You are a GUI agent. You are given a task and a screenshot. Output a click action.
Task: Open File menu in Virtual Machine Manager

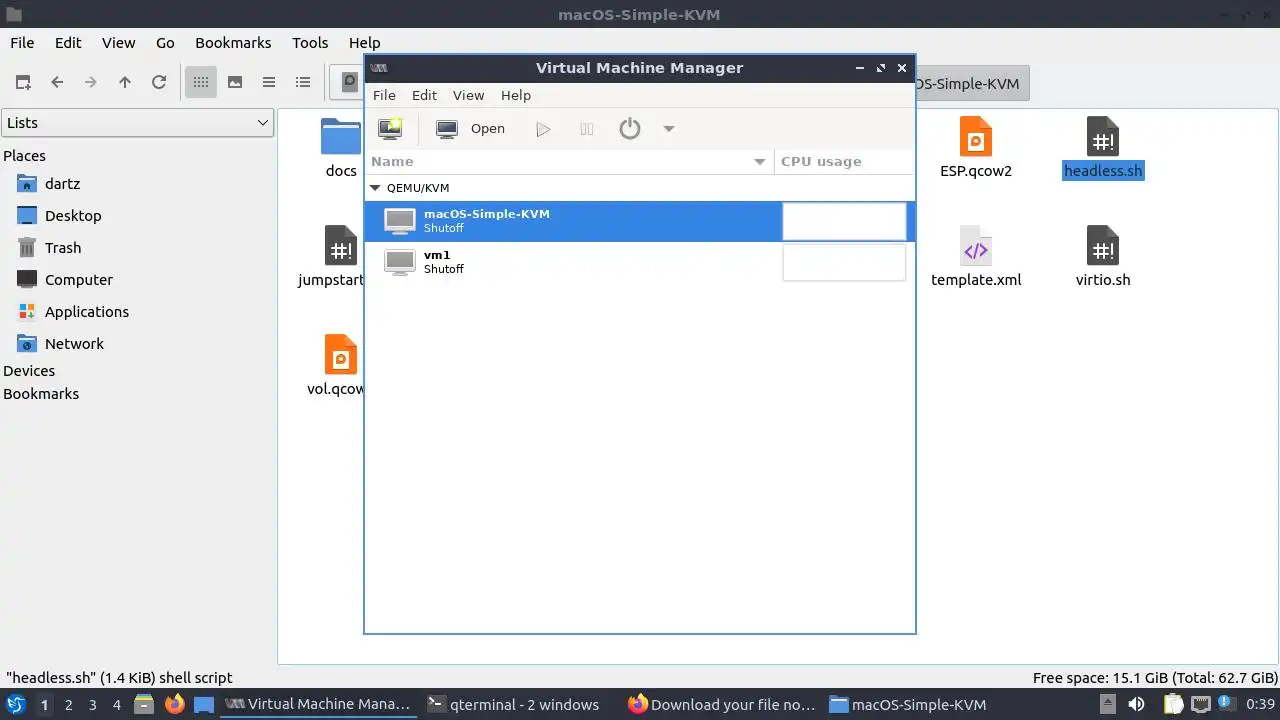tap(384, 95)
